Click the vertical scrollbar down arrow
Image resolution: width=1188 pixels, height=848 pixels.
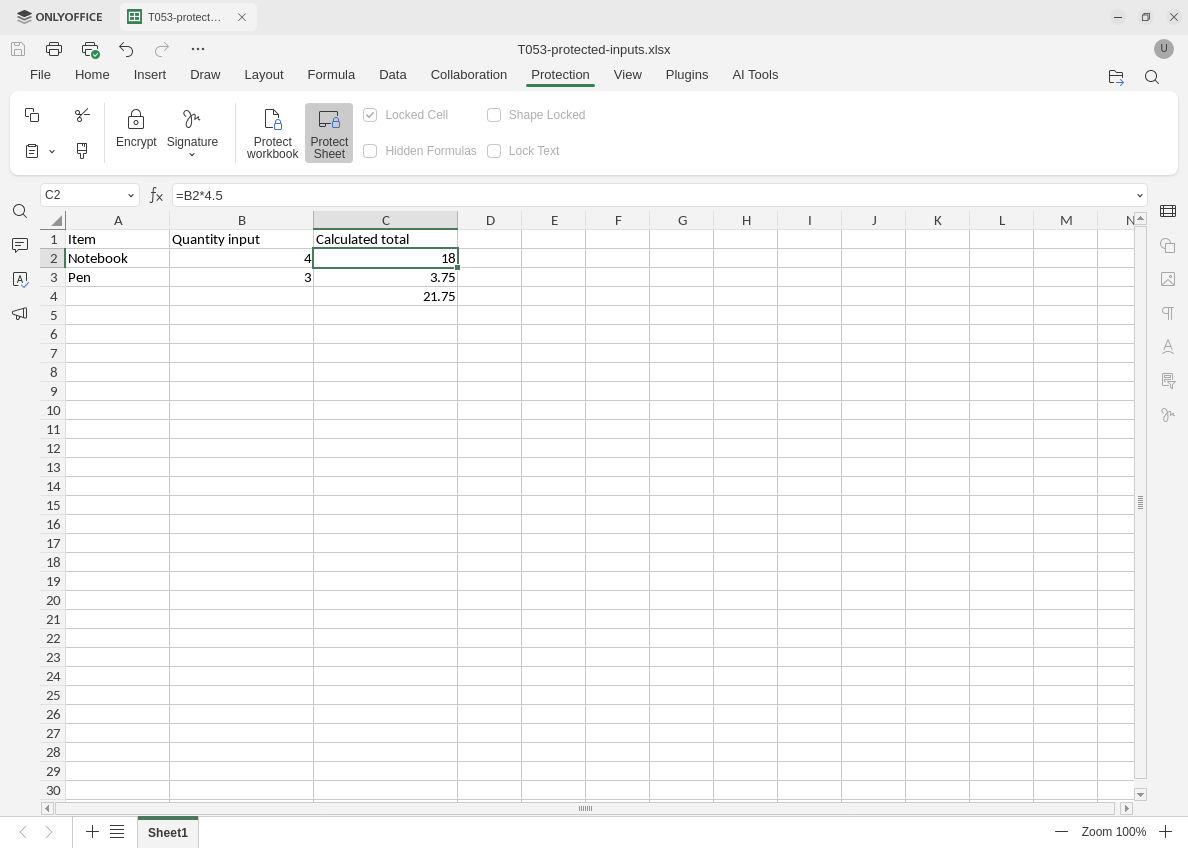[x=1140, y=794]
